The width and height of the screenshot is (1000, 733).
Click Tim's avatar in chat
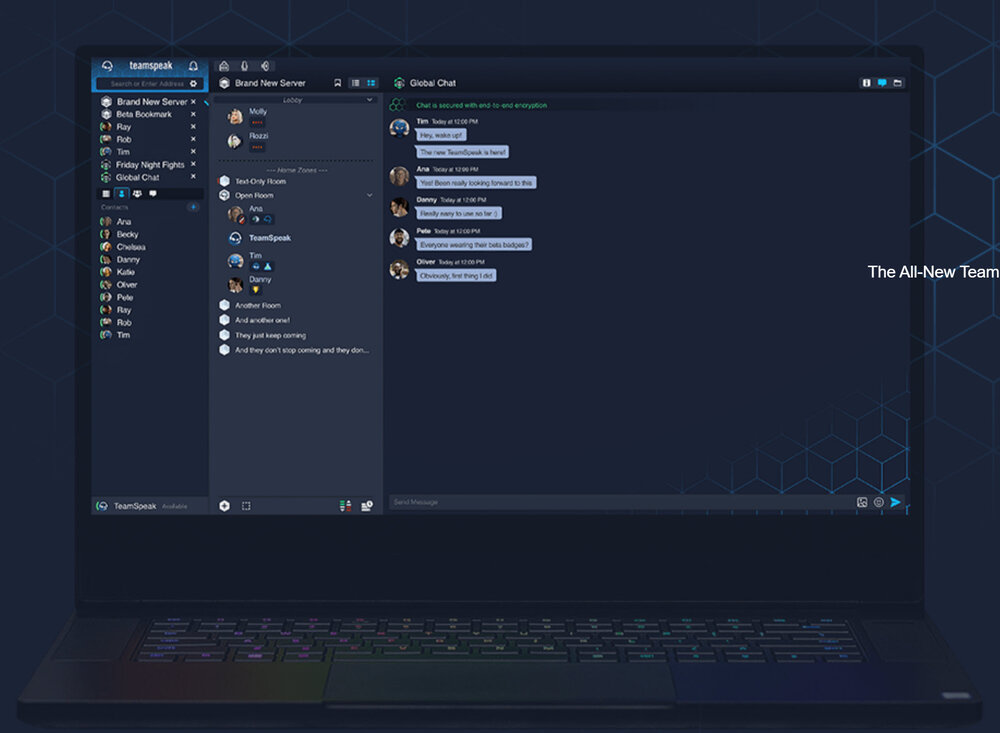click(x=399, y=128)
